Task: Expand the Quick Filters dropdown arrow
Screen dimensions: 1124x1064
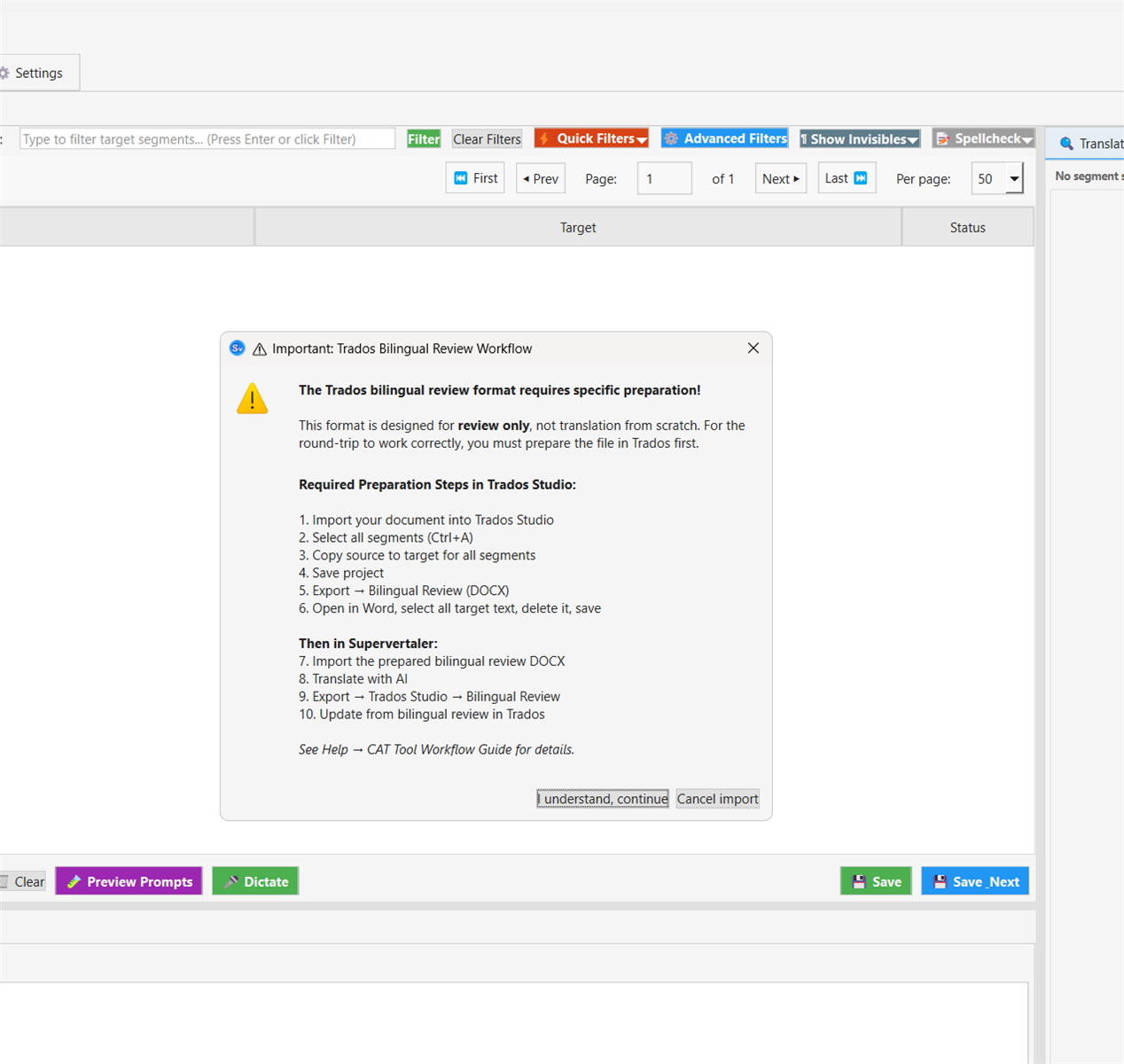Action: [641, 138]
